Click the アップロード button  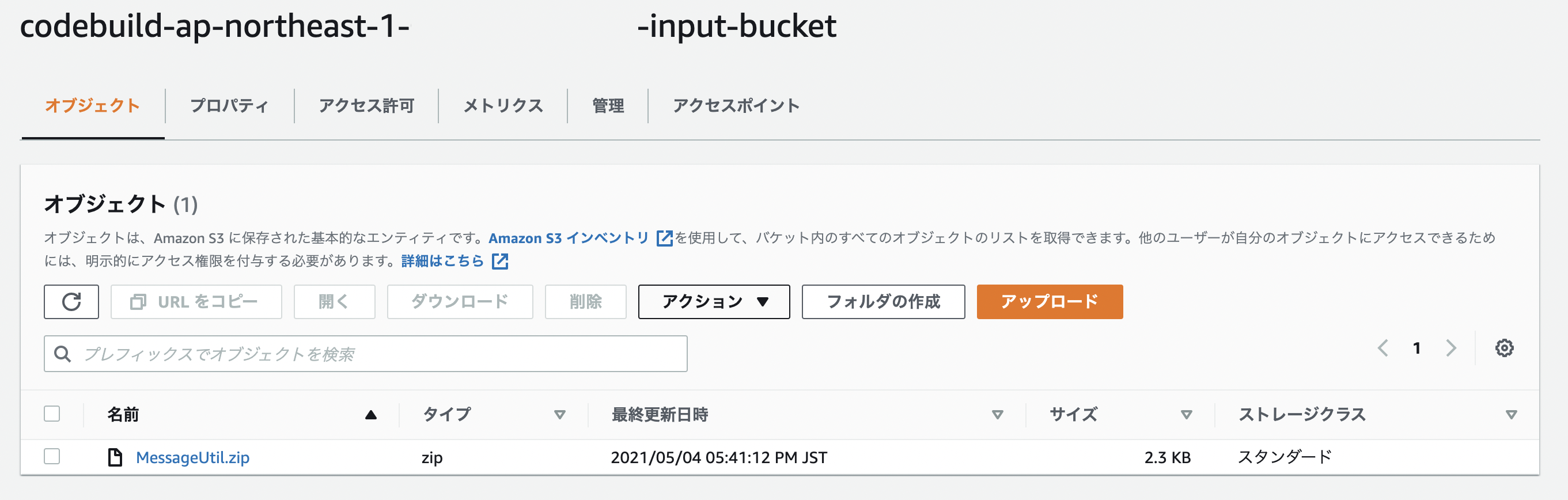(1049, 301)
